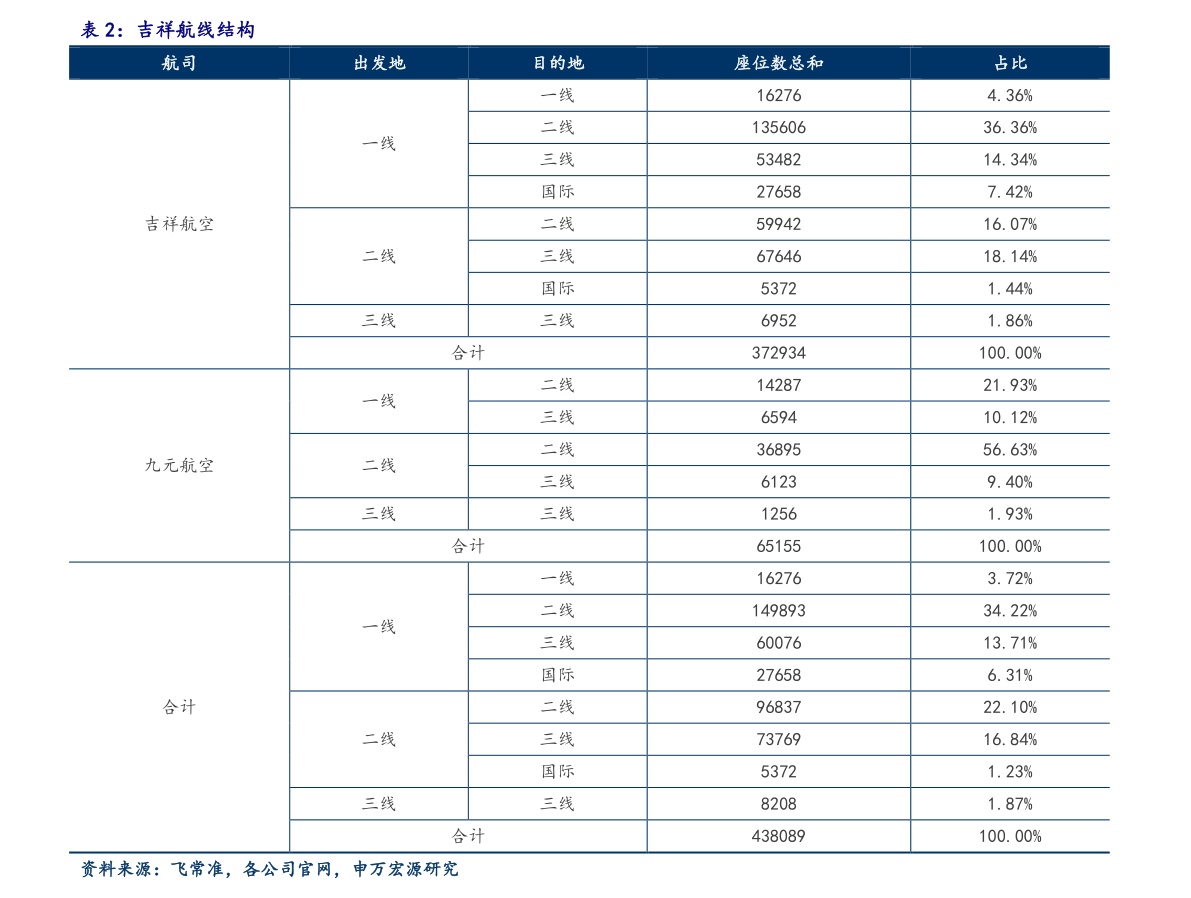Click the 资料来源 source footnote text
This screenshot has width=1191, height=898.
(x=269, y=870)
